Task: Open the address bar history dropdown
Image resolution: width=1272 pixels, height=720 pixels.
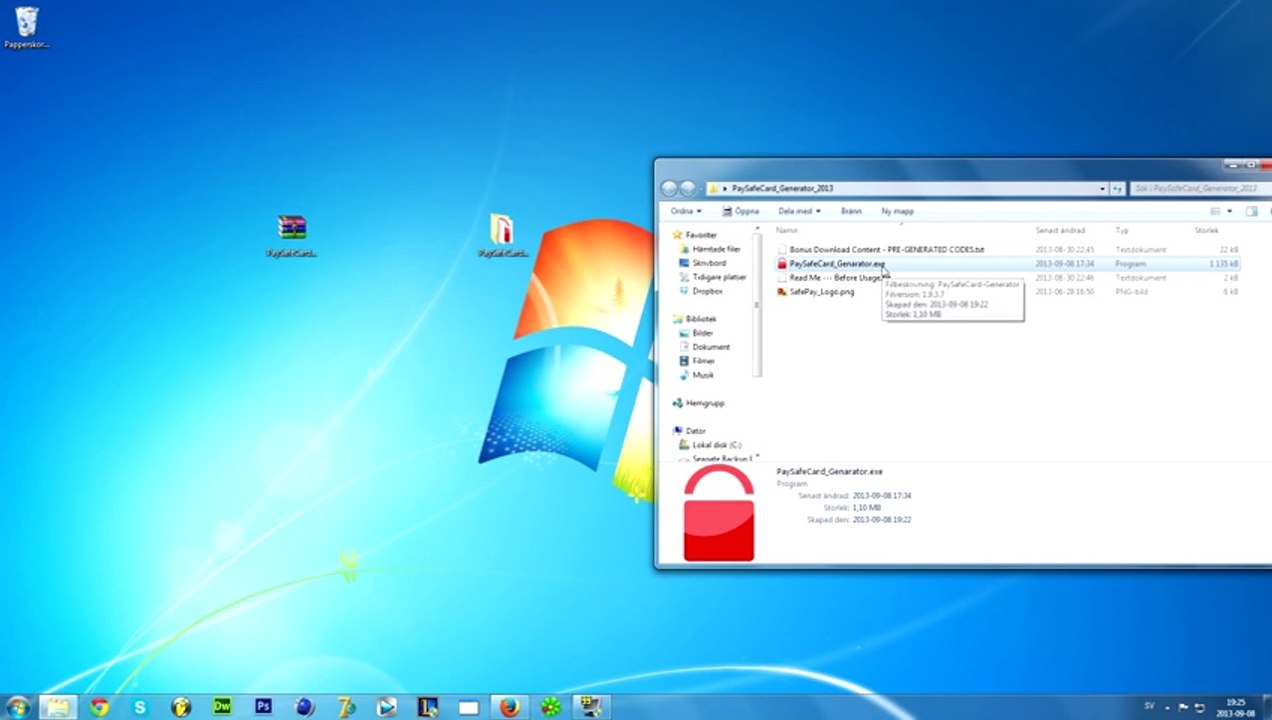Action: click(1103, 188)
